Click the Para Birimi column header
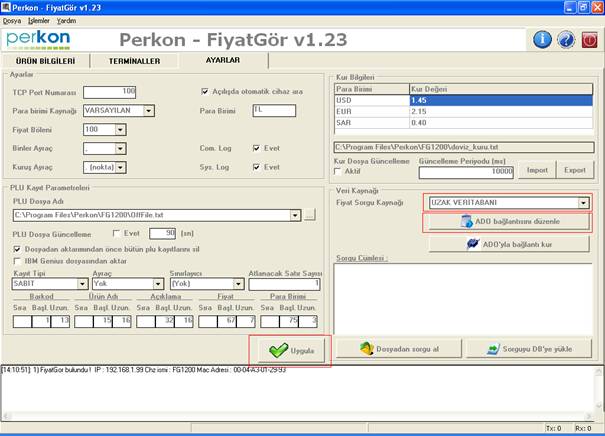This screenshot has height=436, width=605. pyautogui.click(x=372, y=89)
